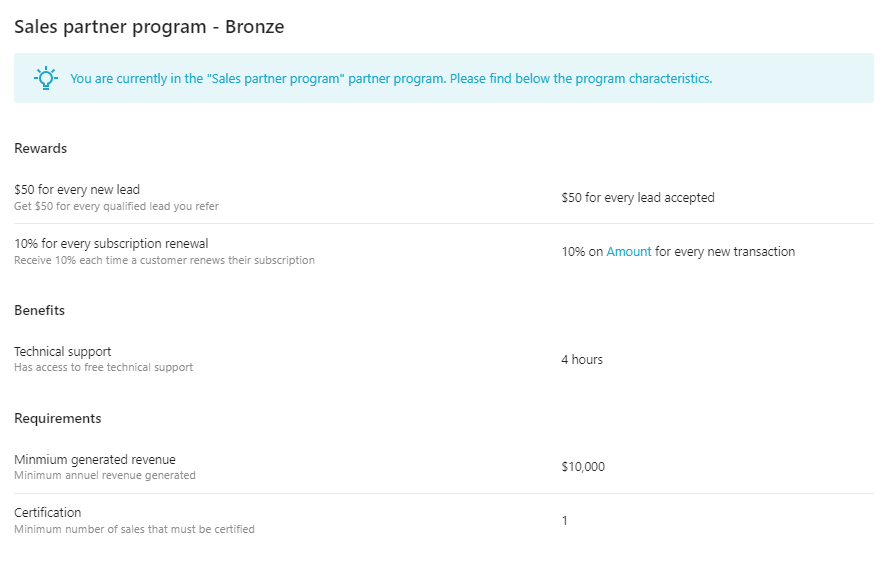Click the Benefits section header

pos(39,311)
